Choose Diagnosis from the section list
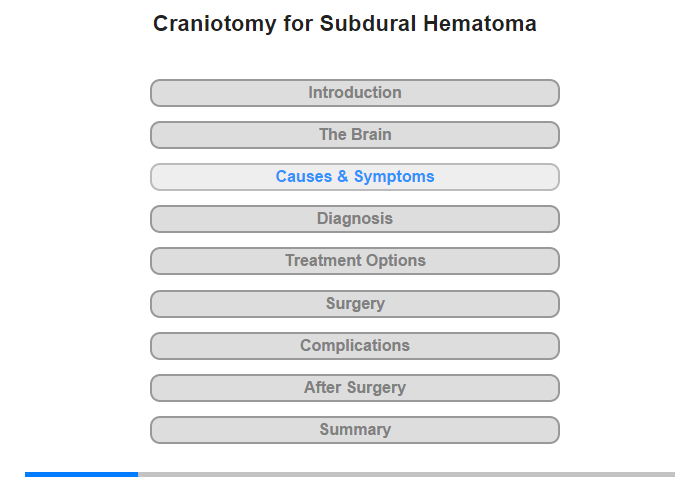Viewport: 700px width, 480px height. click(354, 219)
